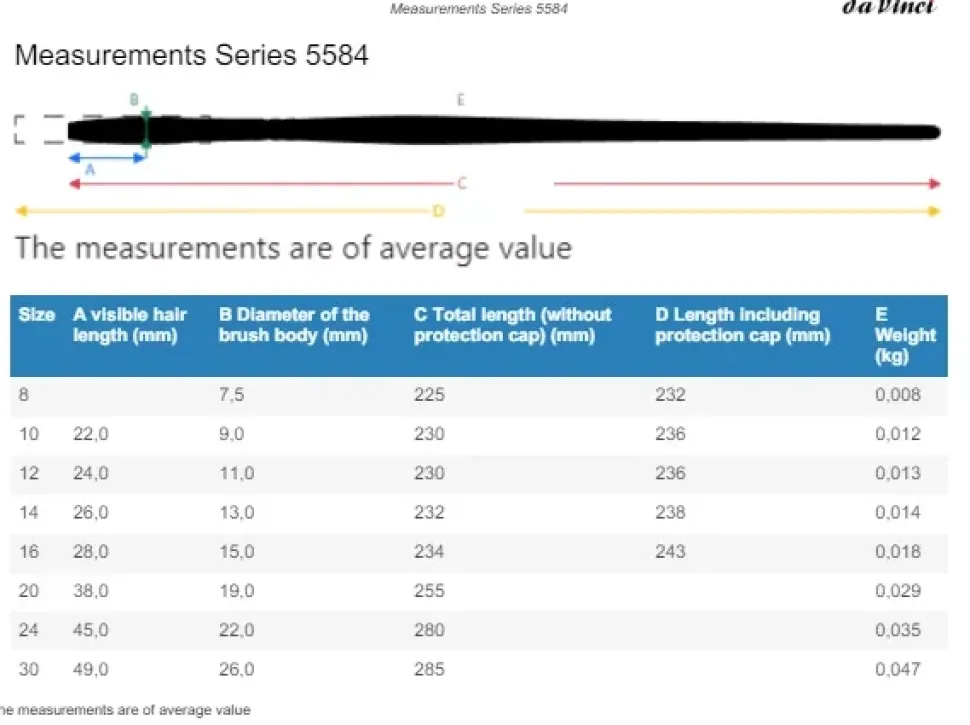This screenshot has width=970, height=725.
Task: Click the da Vinci logo
Action: 887,6
